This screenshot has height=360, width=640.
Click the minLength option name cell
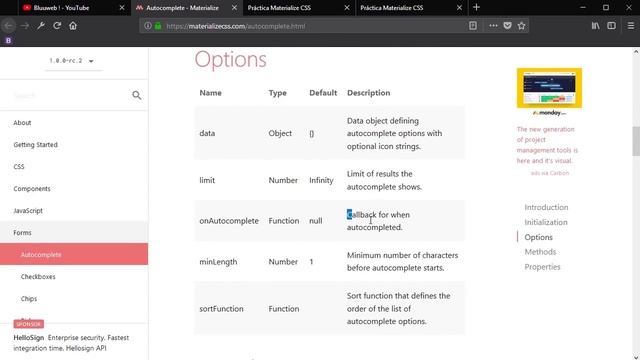[x=218, y=262]
